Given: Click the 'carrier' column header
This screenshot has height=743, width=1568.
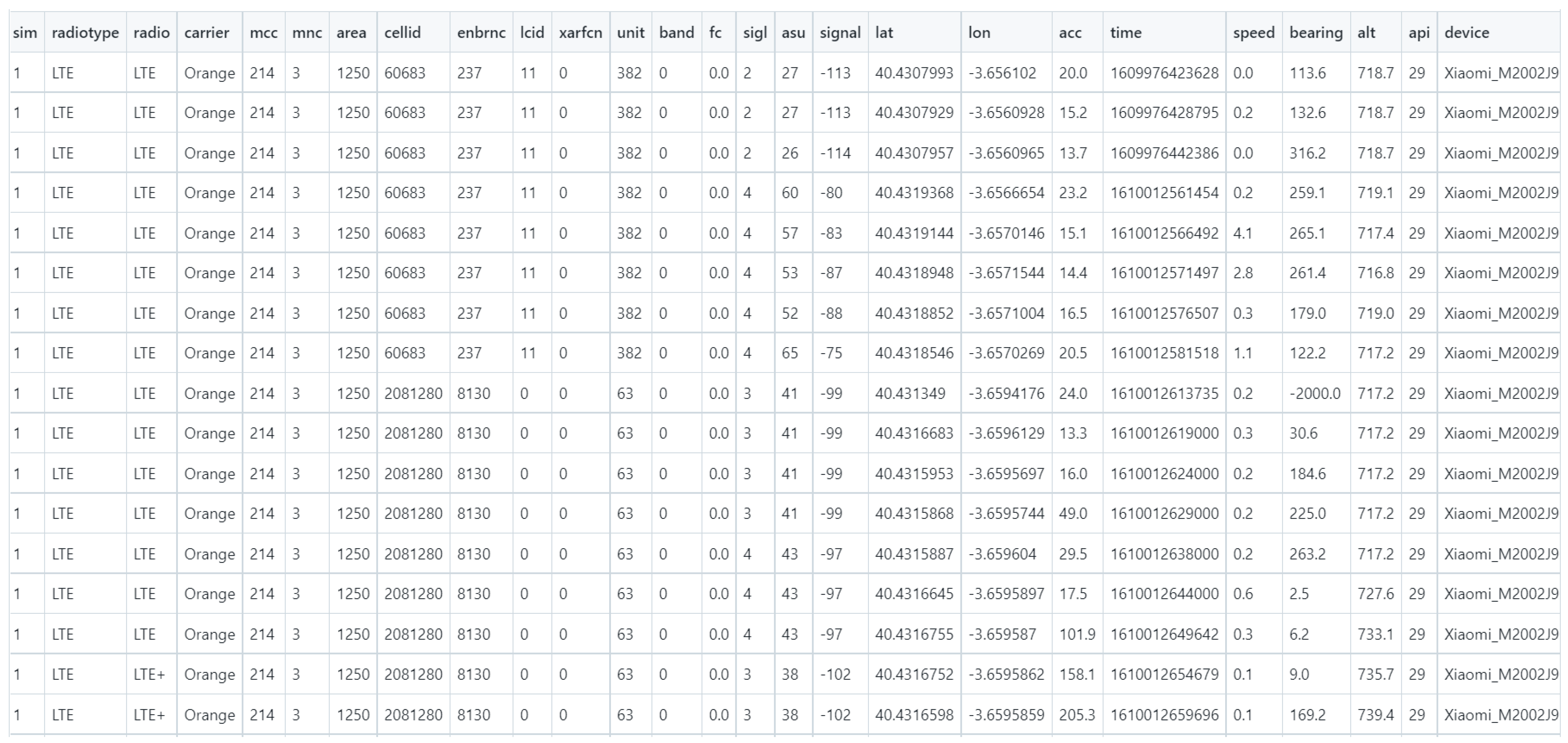Looking at the screenshot, I should (x=206, y=33).
